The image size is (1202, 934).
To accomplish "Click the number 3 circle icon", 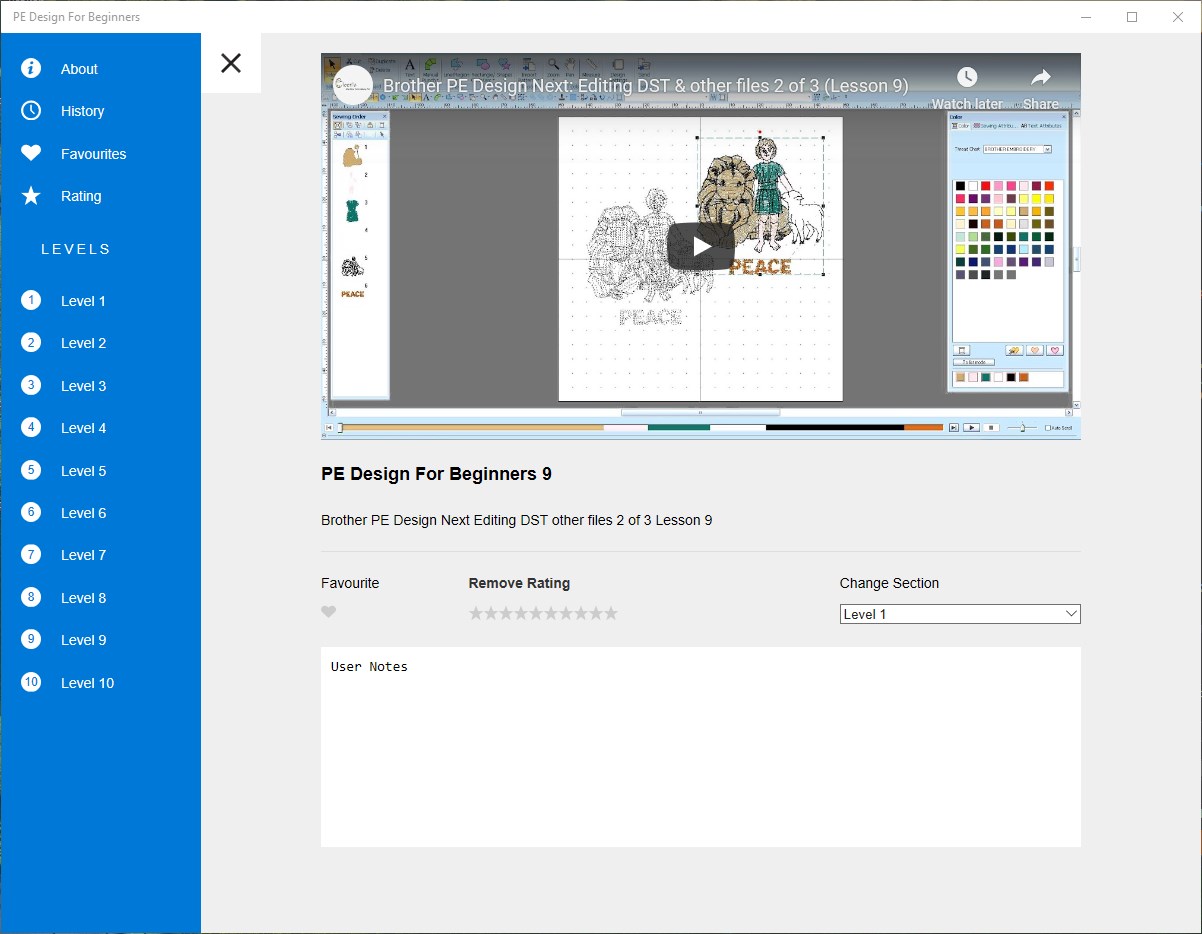I will (x=31, y=385).
